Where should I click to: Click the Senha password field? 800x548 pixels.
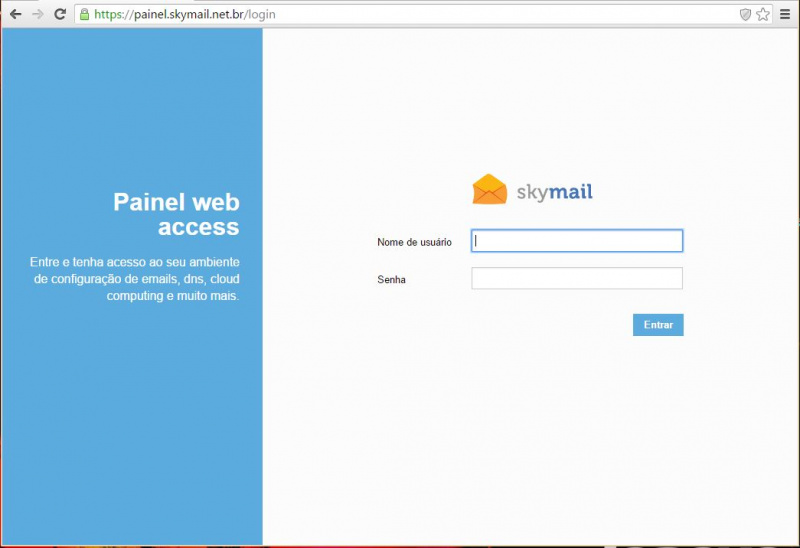[x=577, y=279]
